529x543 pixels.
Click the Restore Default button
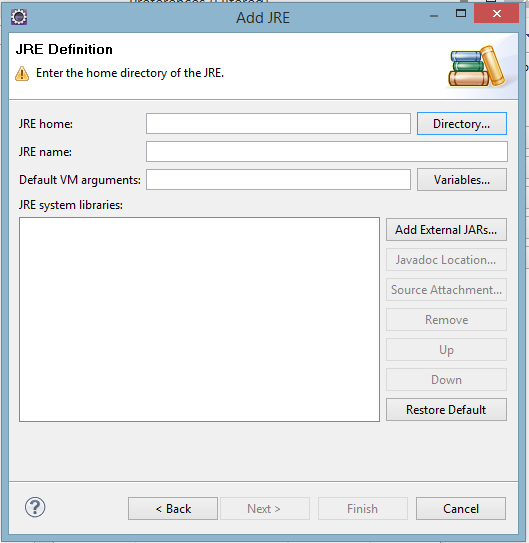tap(446, 410)
